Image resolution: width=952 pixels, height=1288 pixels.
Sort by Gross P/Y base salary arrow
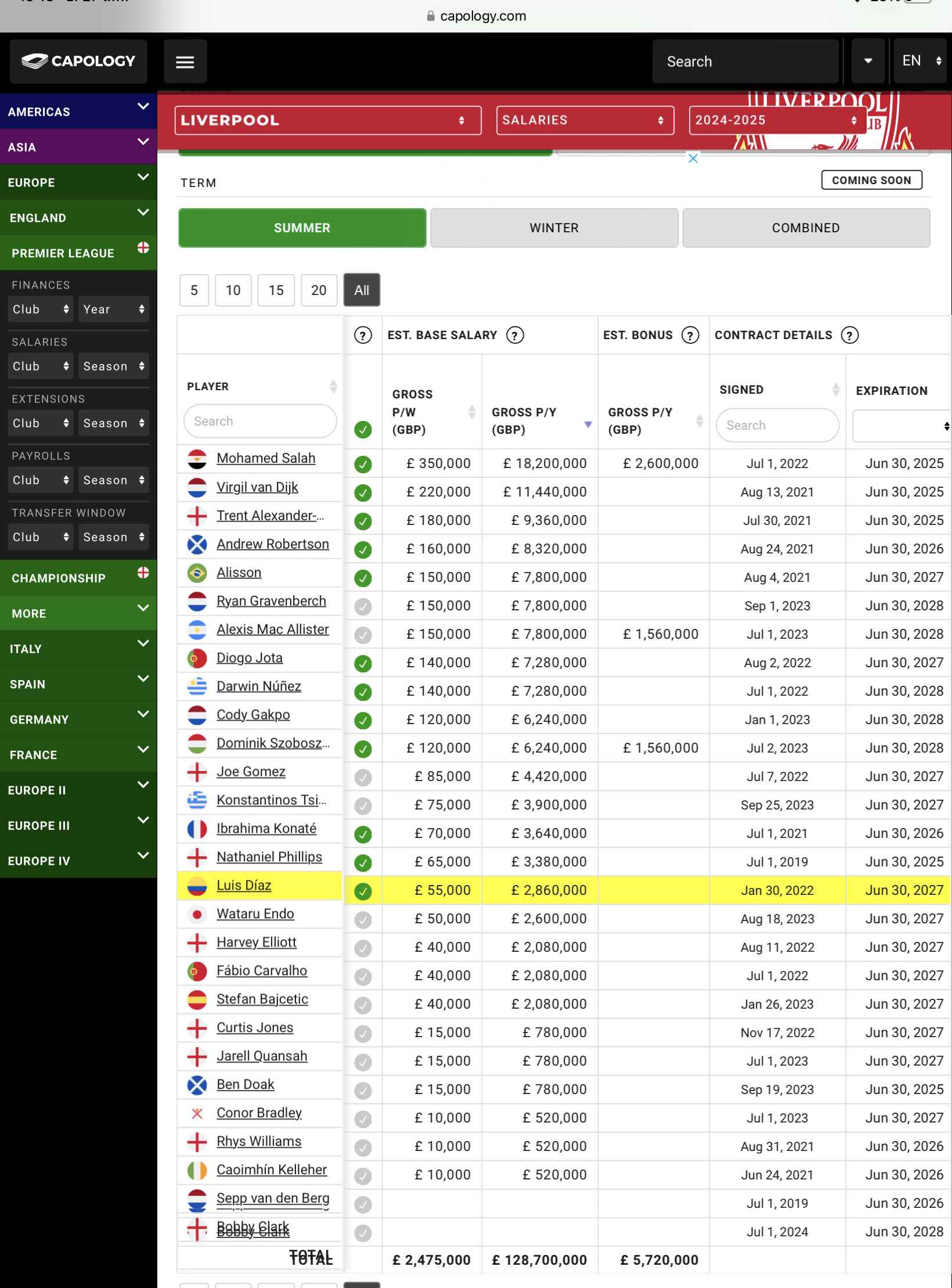coord(588,424)
